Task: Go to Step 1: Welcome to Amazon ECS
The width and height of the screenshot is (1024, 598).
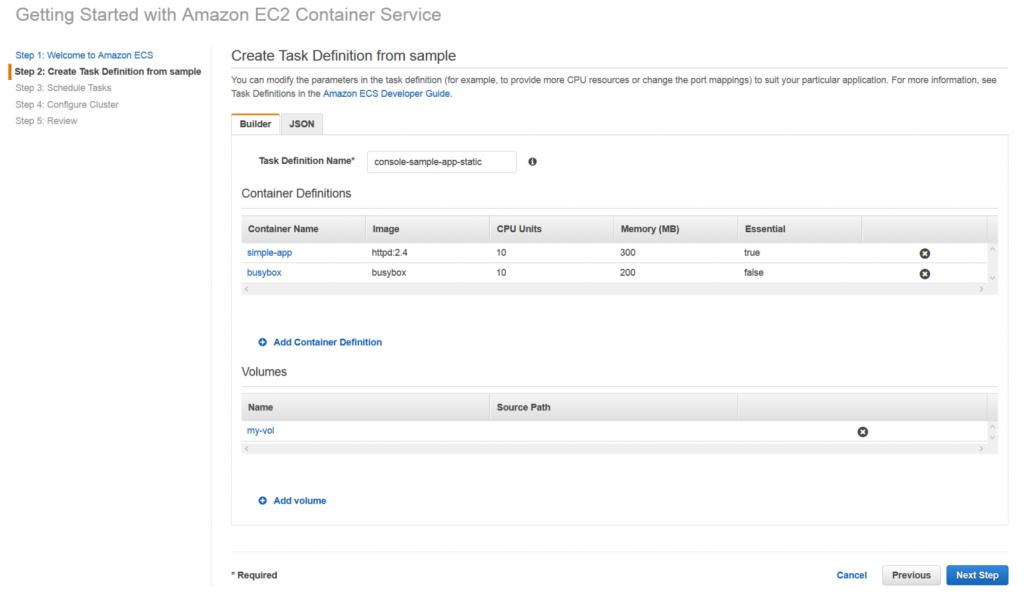Action: coord(84,55)
